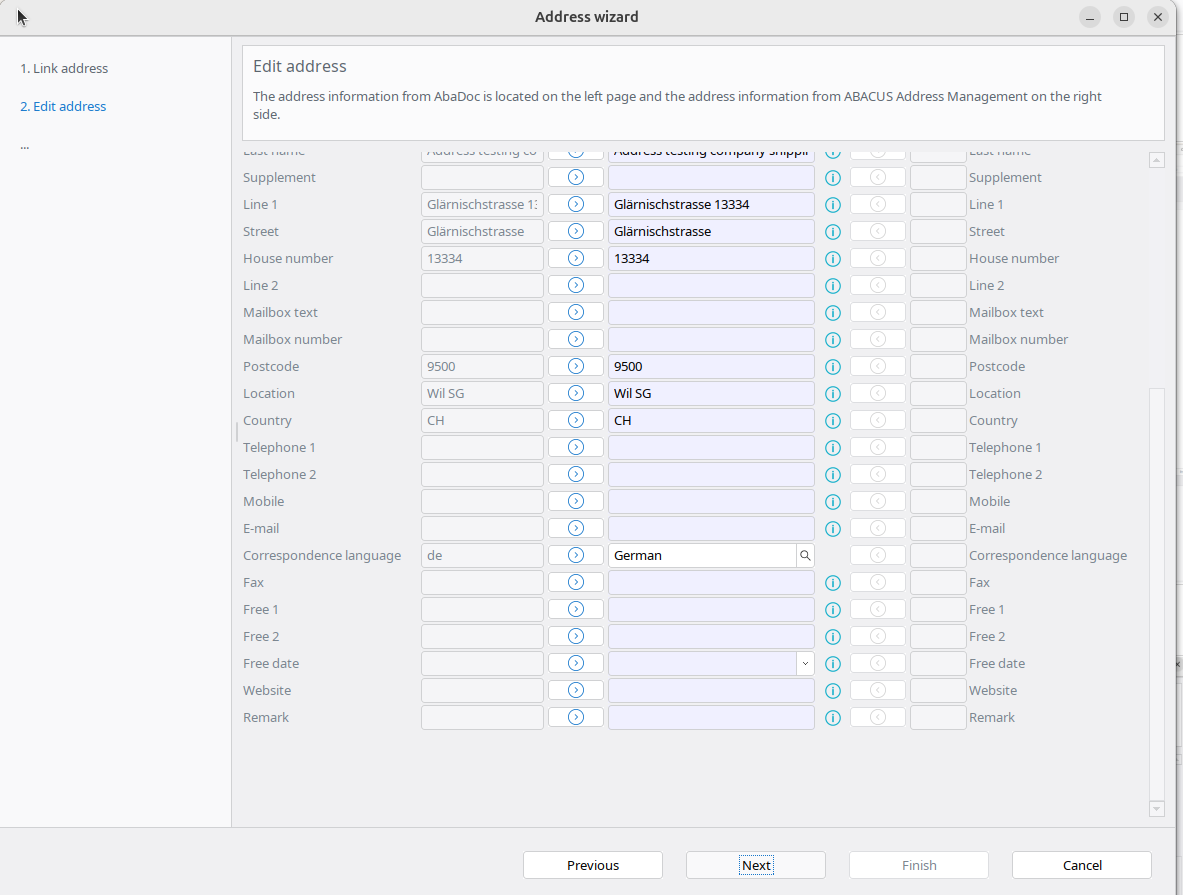Open the Free date dropdown arrow

coord(805,664)
